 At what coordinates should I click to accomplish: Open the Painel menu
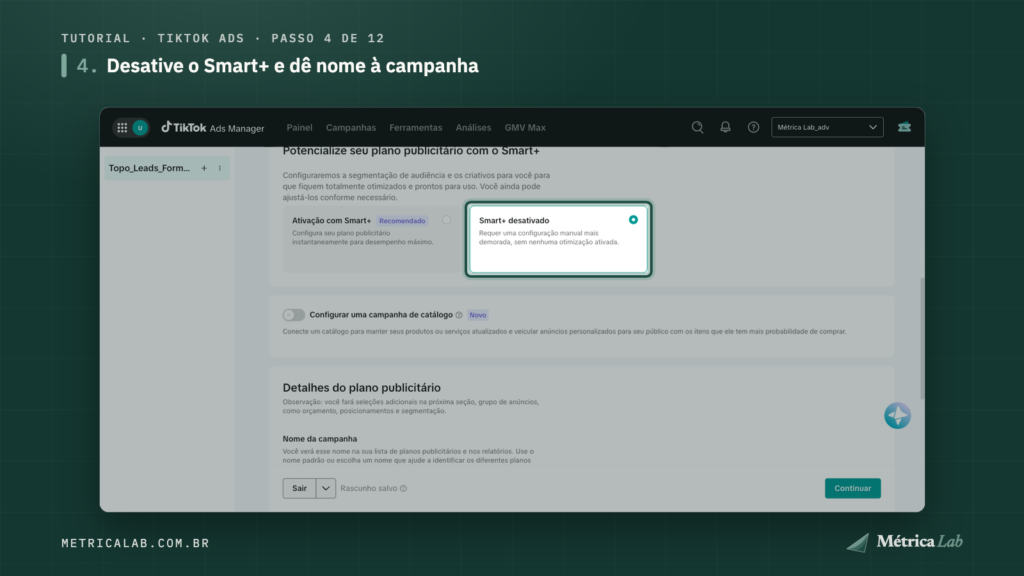pyautogui.click(x=299, y=128)
